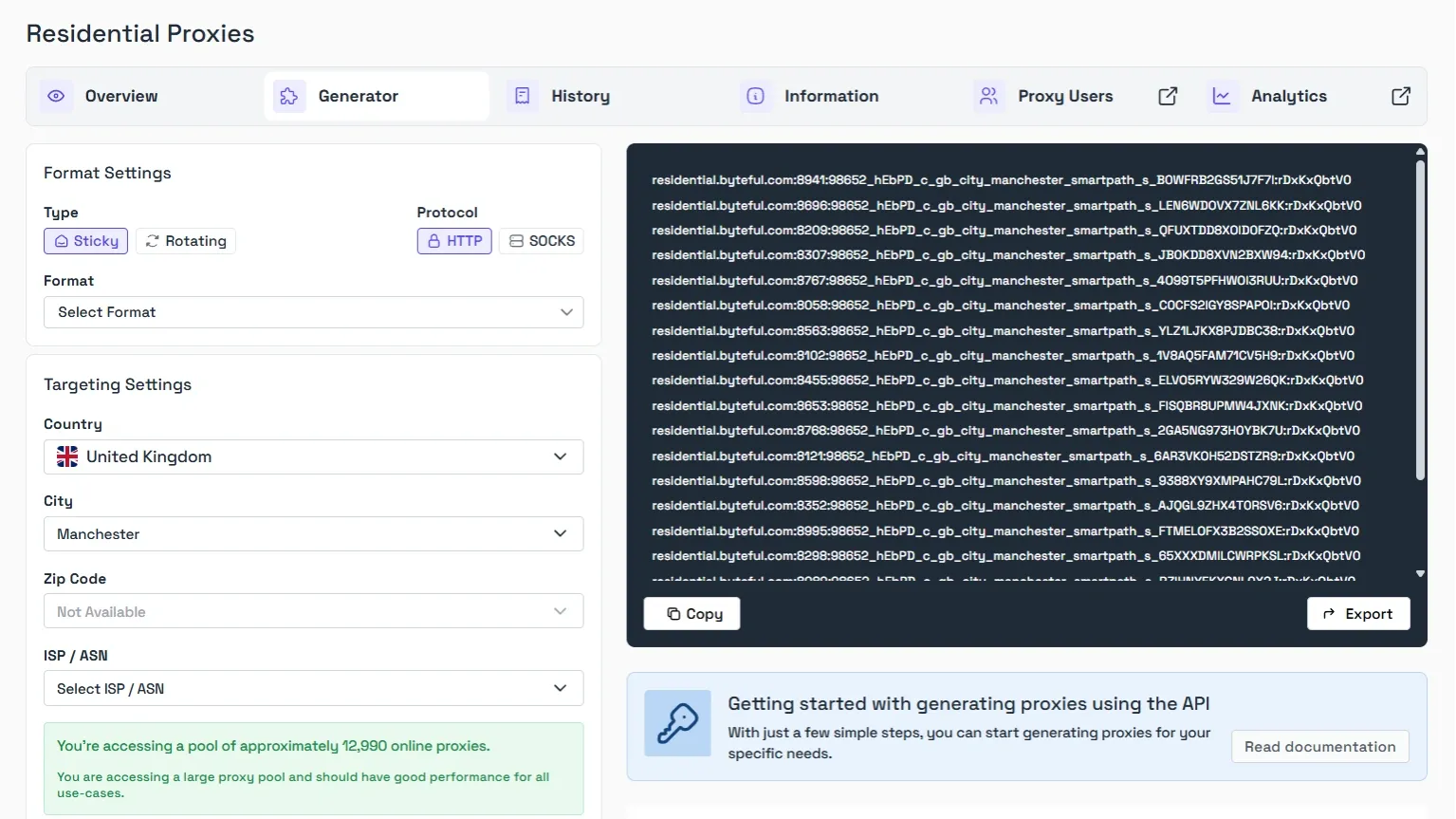
Task: Click Read documentation button
Action: [x=1320, y=747]
